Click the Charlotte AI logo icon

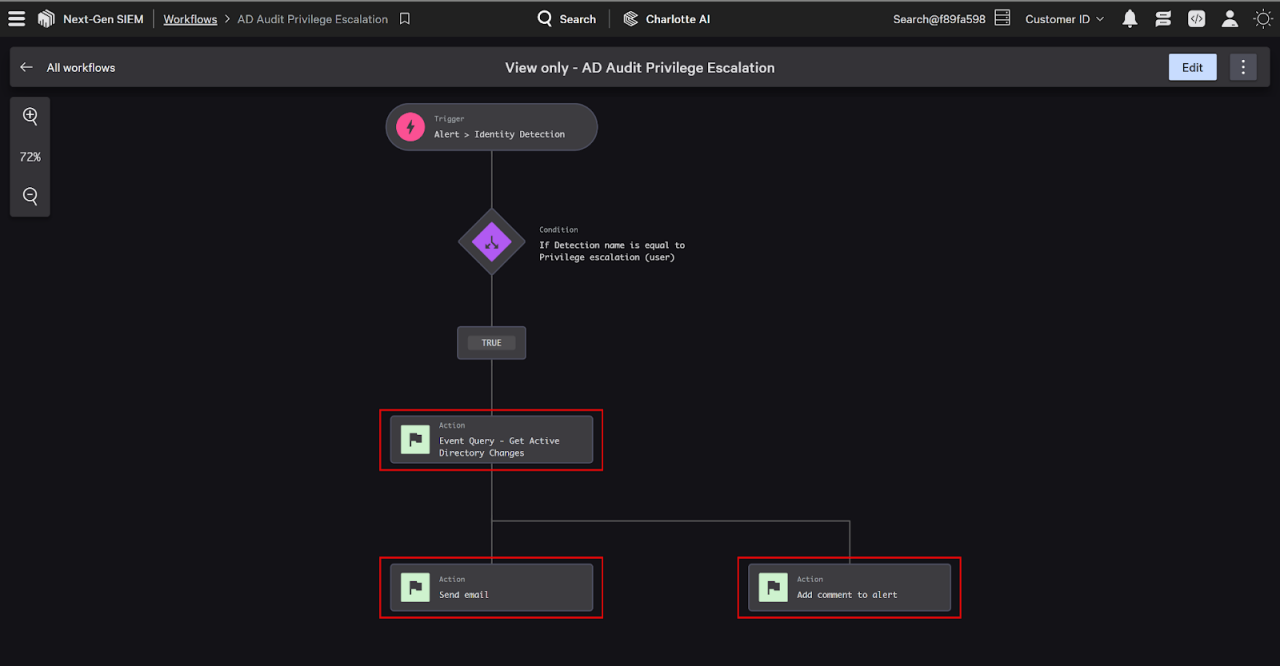coord(630,19)
